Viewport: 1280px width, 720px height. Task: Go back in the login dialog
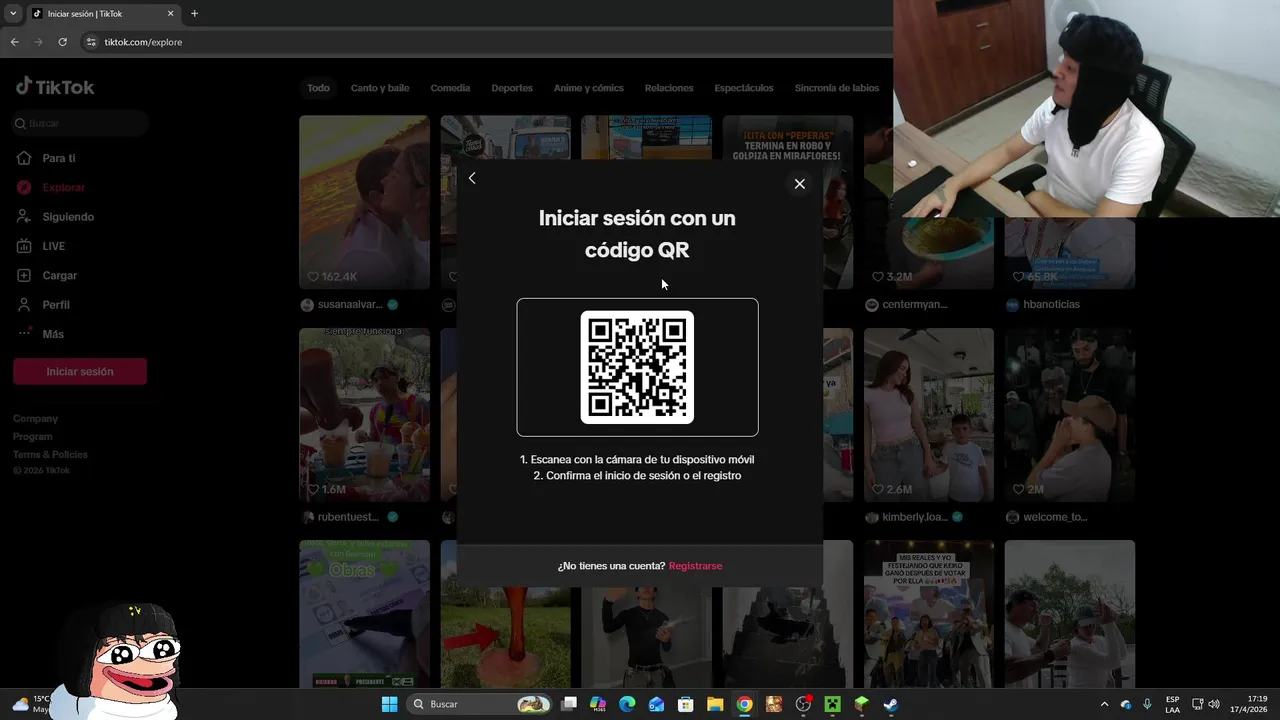click(472, 178)
